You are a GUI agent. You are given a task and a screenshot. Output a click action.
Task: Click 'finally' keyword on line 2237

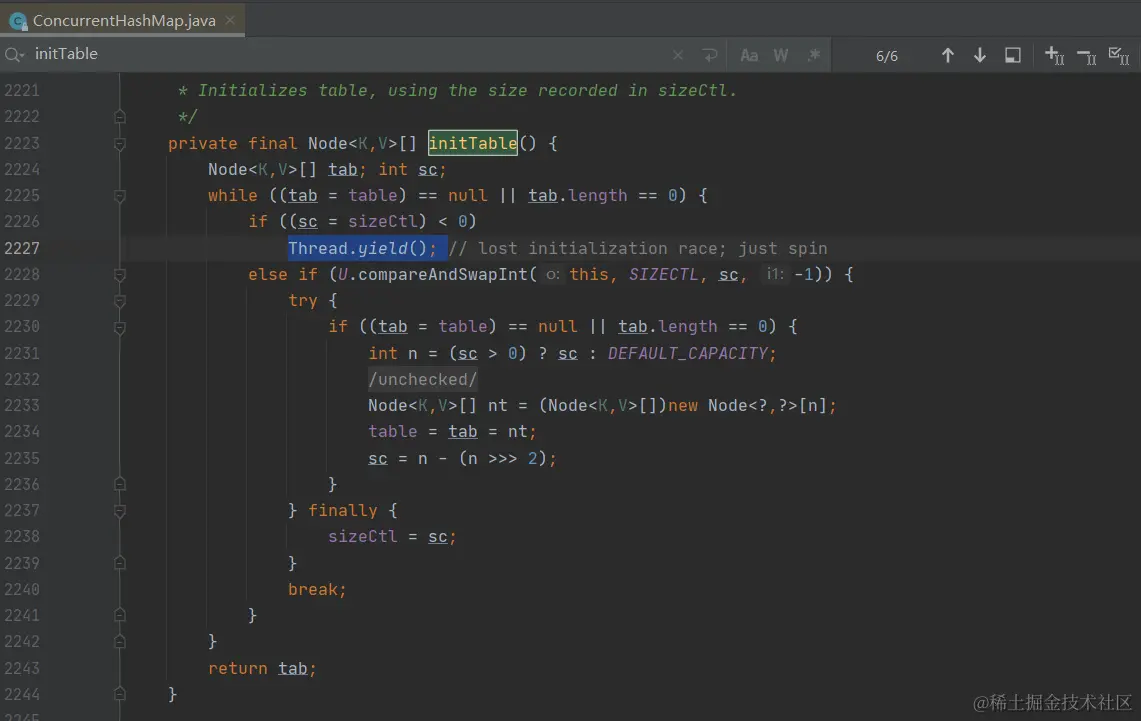(342, 511)
